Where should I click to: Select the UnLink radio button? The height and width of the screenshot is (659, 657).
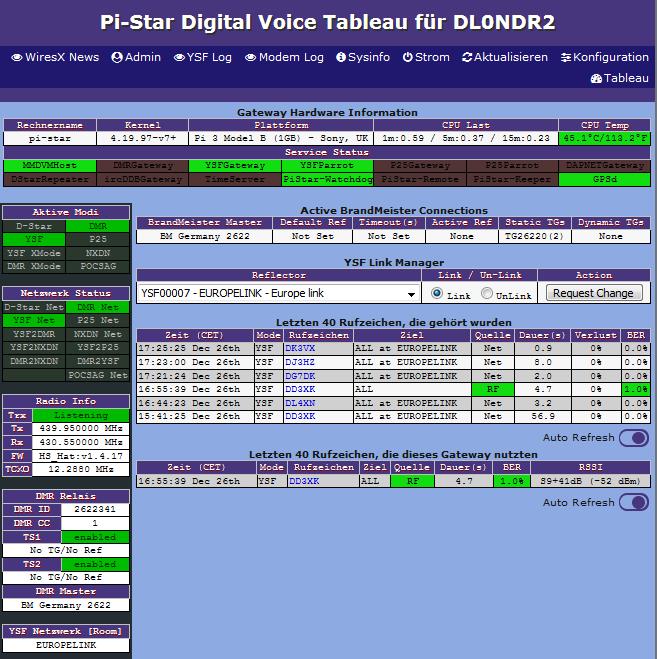(486, 293)
